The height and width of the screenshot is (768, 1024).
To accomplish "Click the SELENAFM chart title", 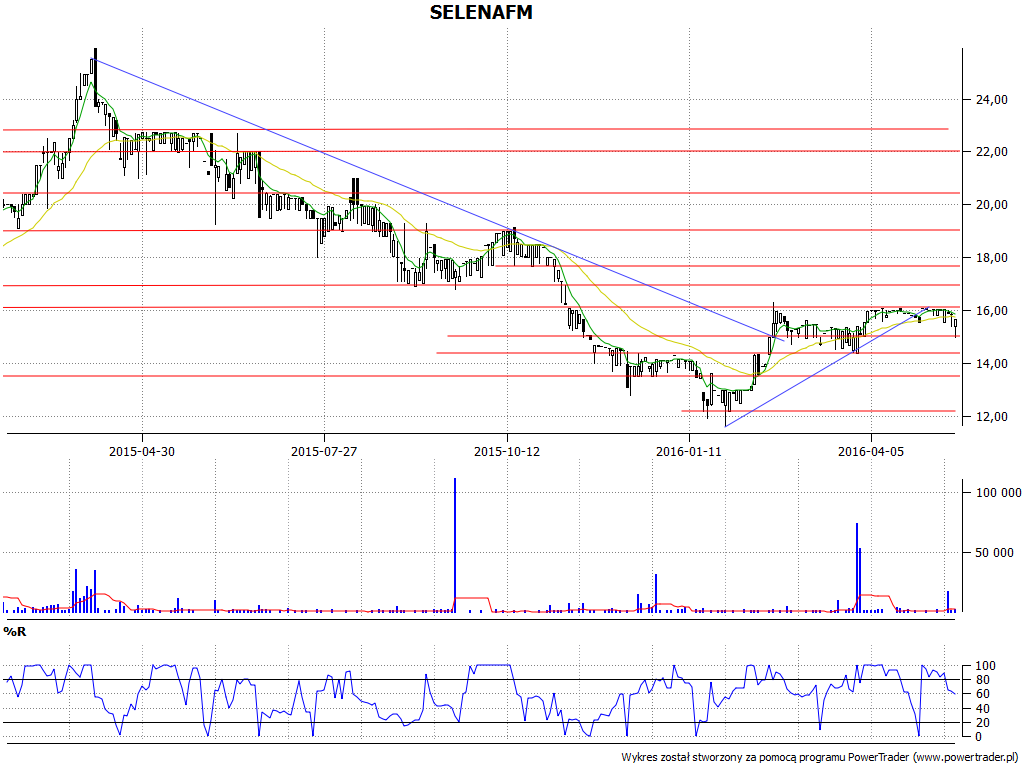I will pos(481,12).
